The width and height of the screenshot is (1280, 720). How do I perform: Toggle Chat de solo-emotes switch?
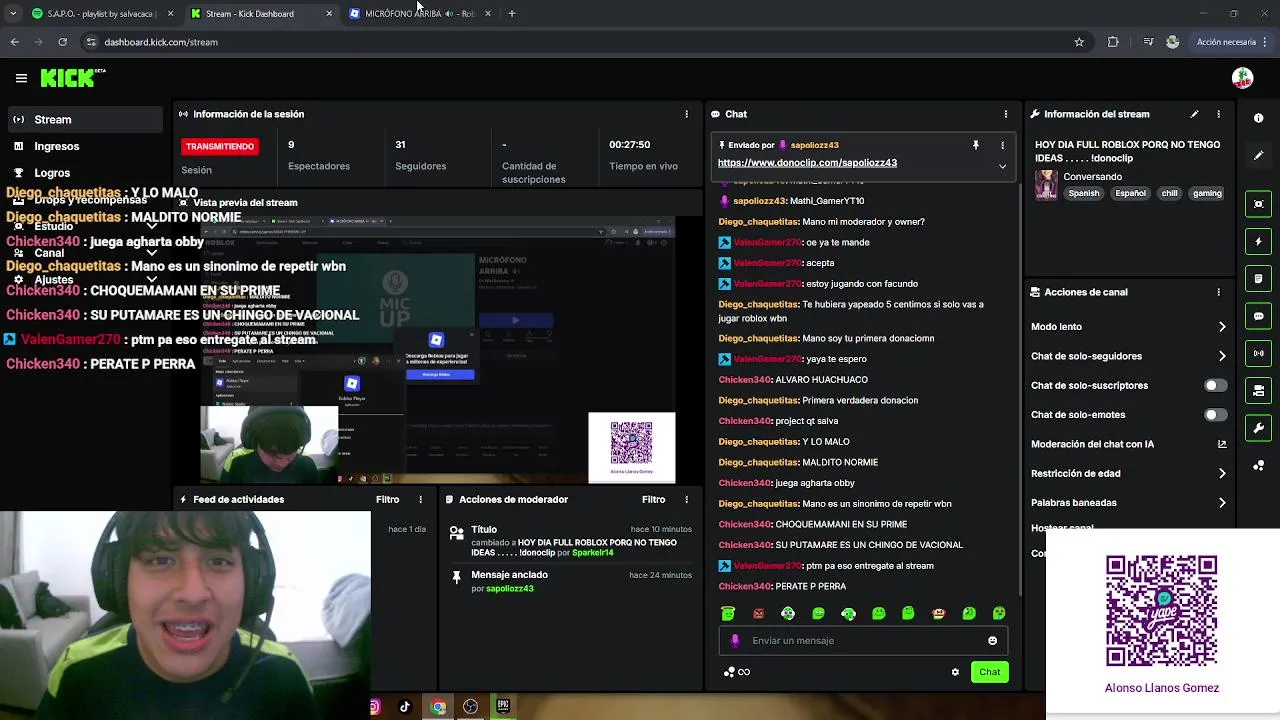click(x=1215, y=414)
